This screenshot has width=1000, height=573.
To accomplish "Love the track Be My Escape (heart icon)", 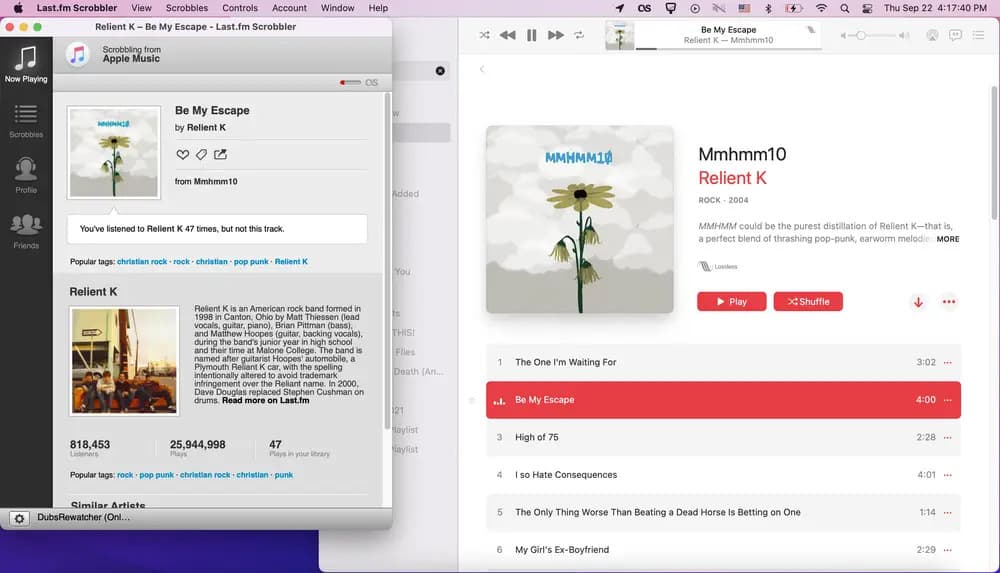I will [x=182, y=154].
